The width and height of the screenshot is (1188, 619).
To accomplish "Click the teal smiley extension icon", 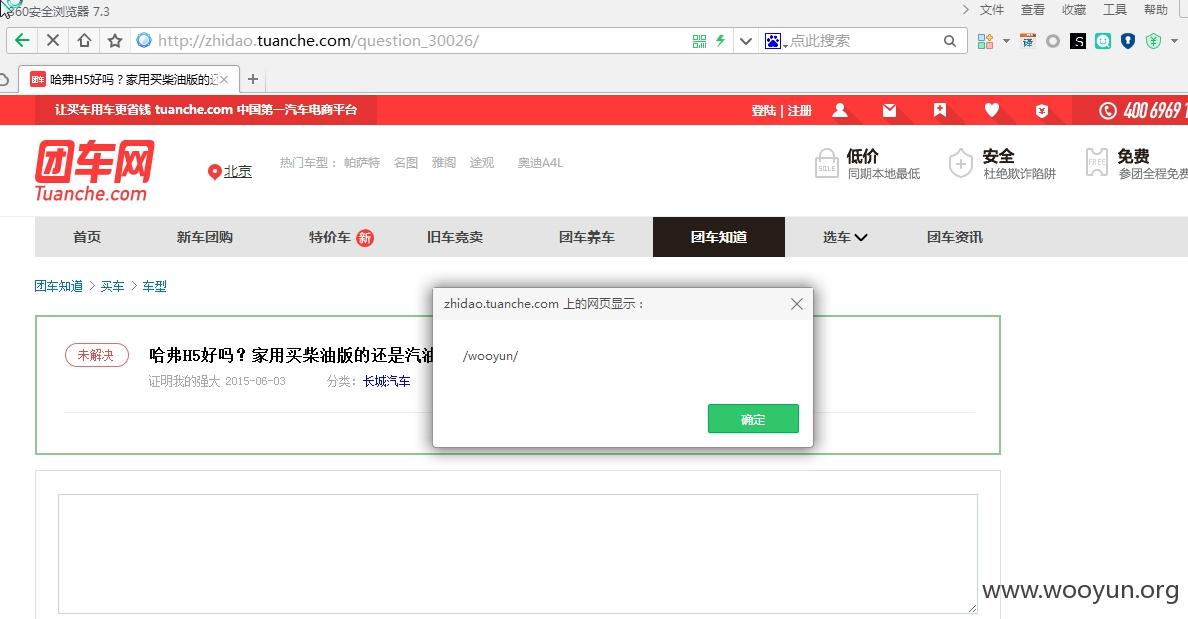I will point(1102,41).
